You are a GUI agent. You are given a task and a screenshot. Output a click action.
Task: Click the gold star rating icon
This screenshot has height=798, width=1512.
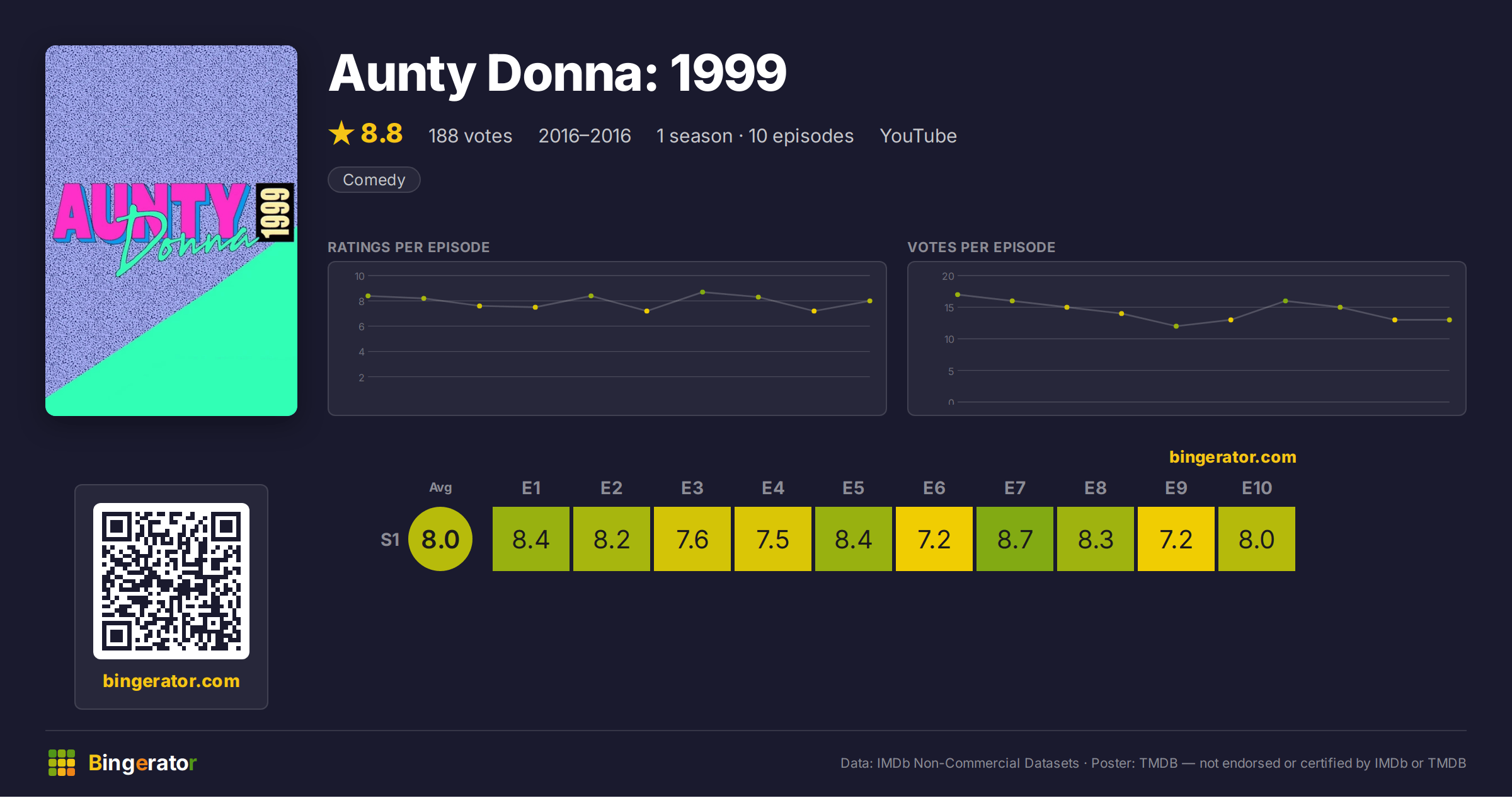[341, 133]
